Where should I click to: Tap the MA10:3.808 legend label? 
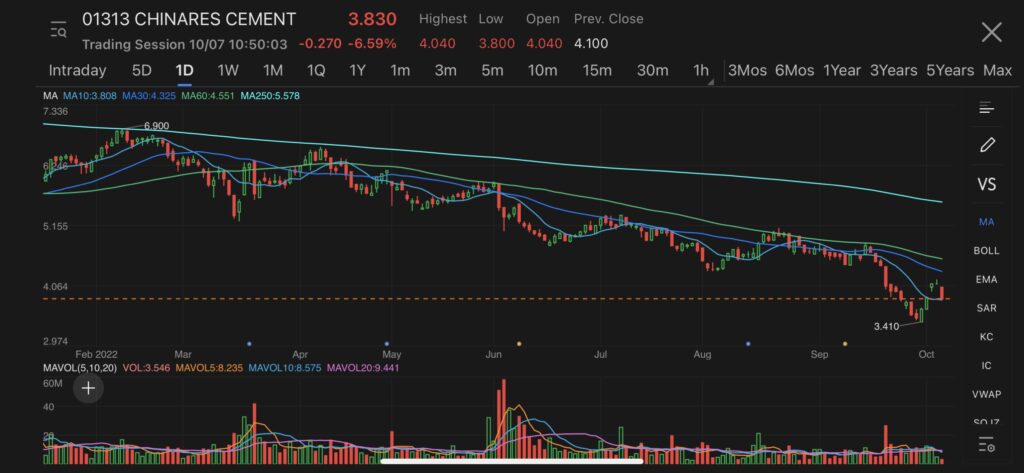pyautogui.click(x=89, y=96)
